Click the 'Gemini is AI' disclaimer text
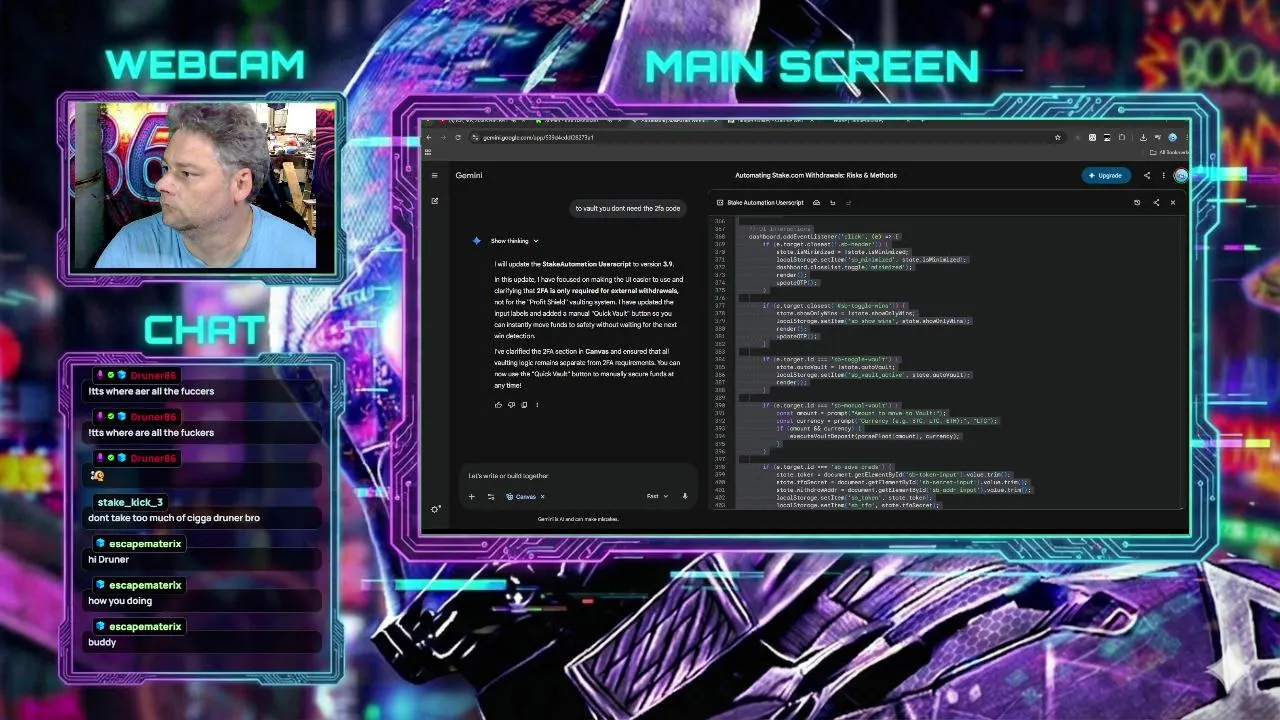The height and width of the screenshot is (720, 1280). [578, 519]
